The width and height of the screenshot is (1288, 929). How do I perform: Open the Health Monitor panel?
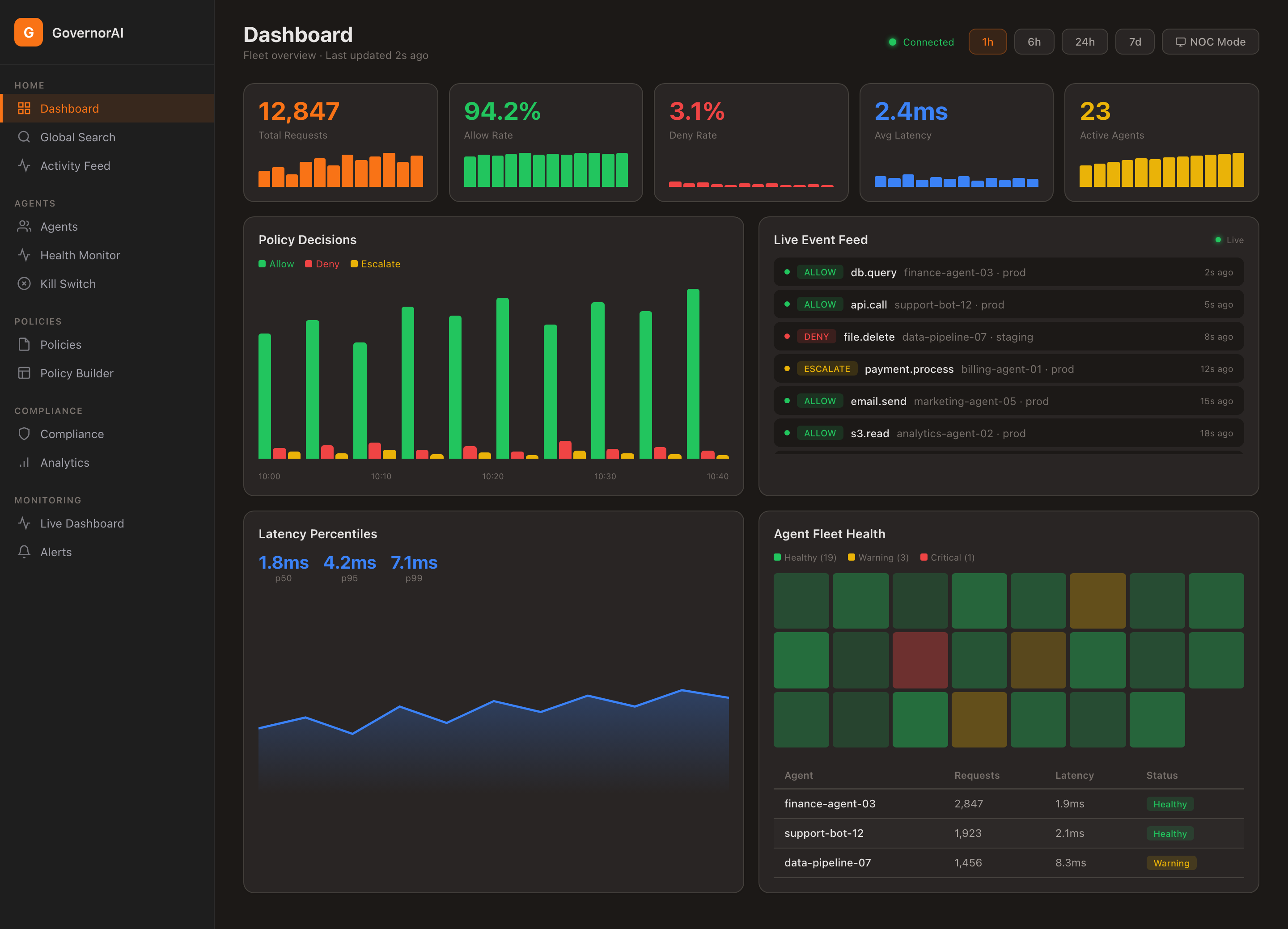tap(80, 255)
